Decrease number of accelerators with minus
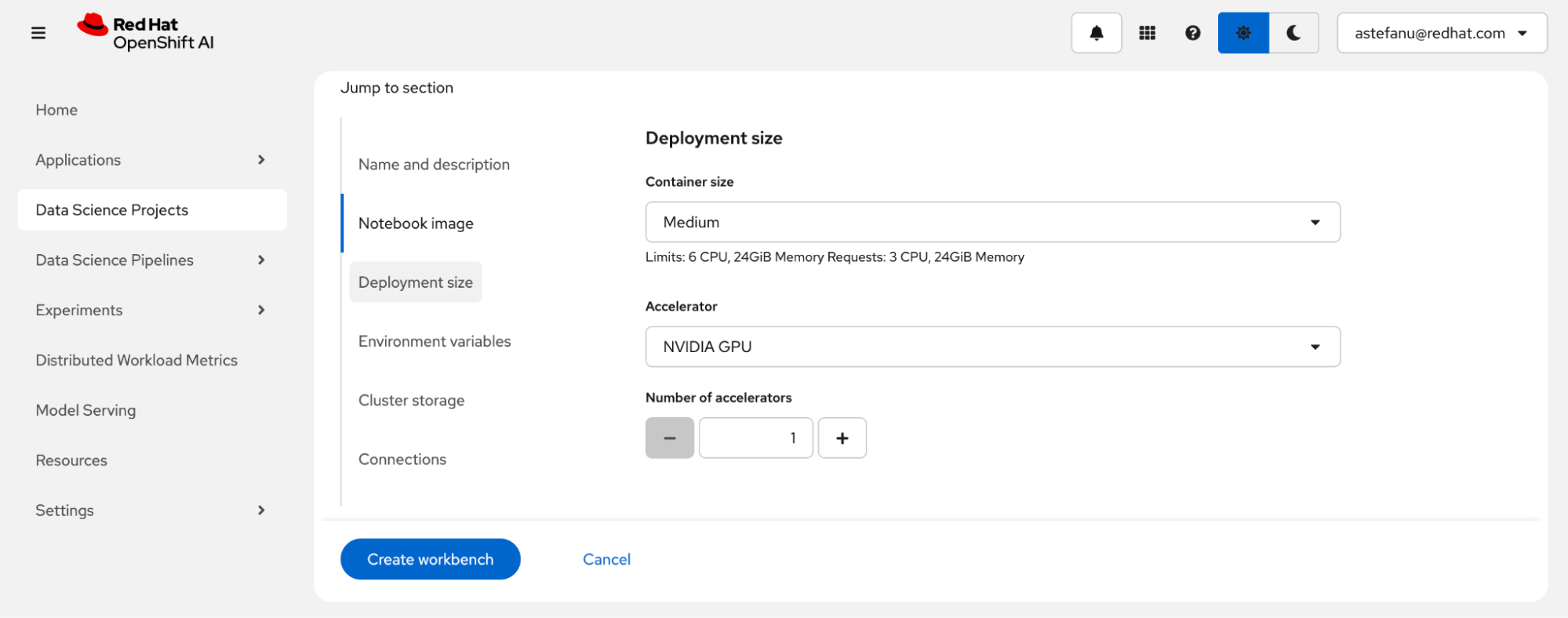 (x=669, y=438)
